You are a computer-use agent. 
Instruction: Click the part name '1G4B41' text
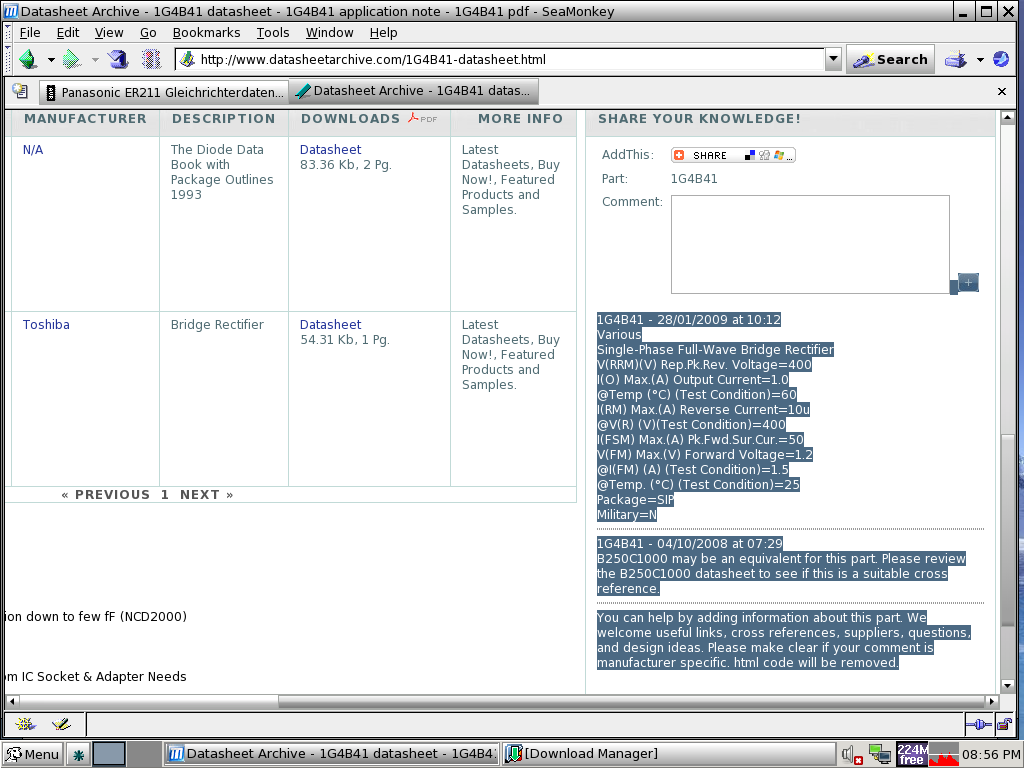tap(694, 178)
